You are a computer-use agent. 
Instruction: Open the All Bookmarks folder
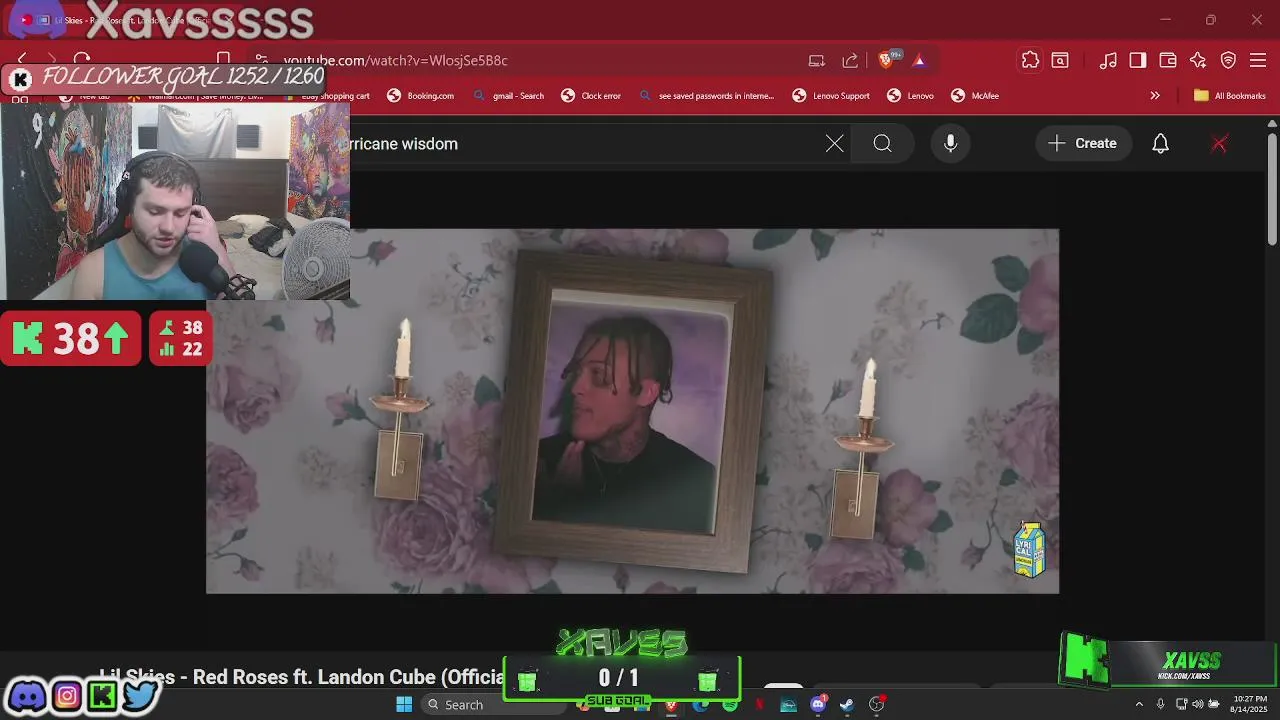point(1230,96)
